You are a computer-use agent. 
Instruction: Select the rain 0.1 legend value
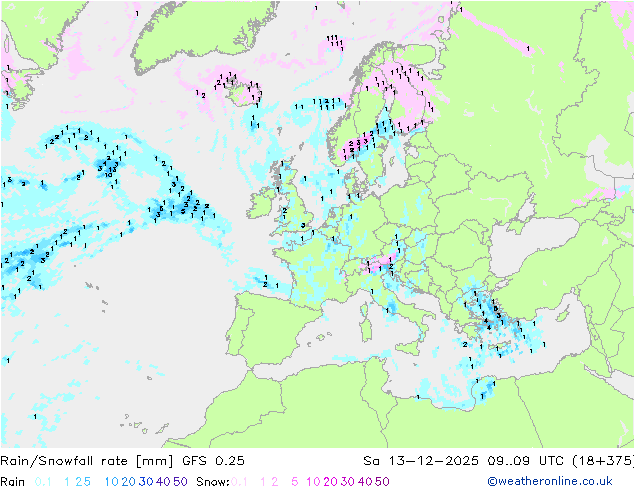(x=43, y=482)
